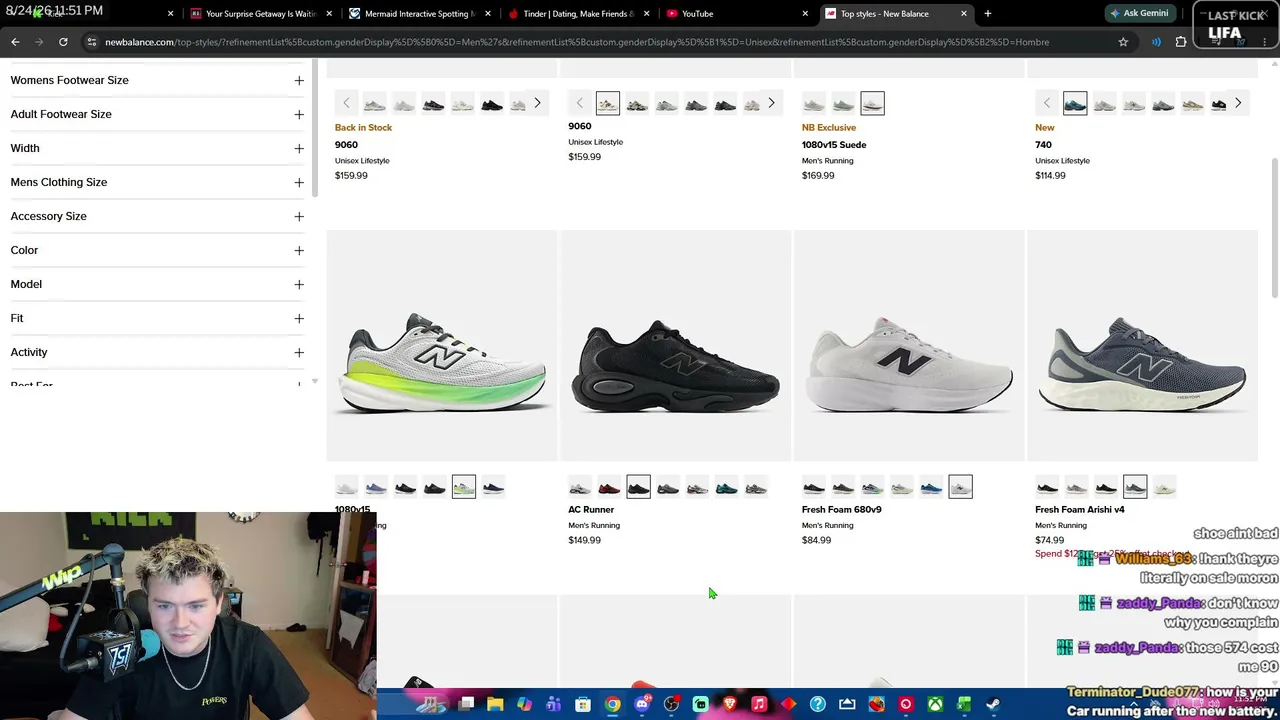Bookmark this page with the star icon
Viewport: 1280px width, 720px height.
[x=1123, y=42]
